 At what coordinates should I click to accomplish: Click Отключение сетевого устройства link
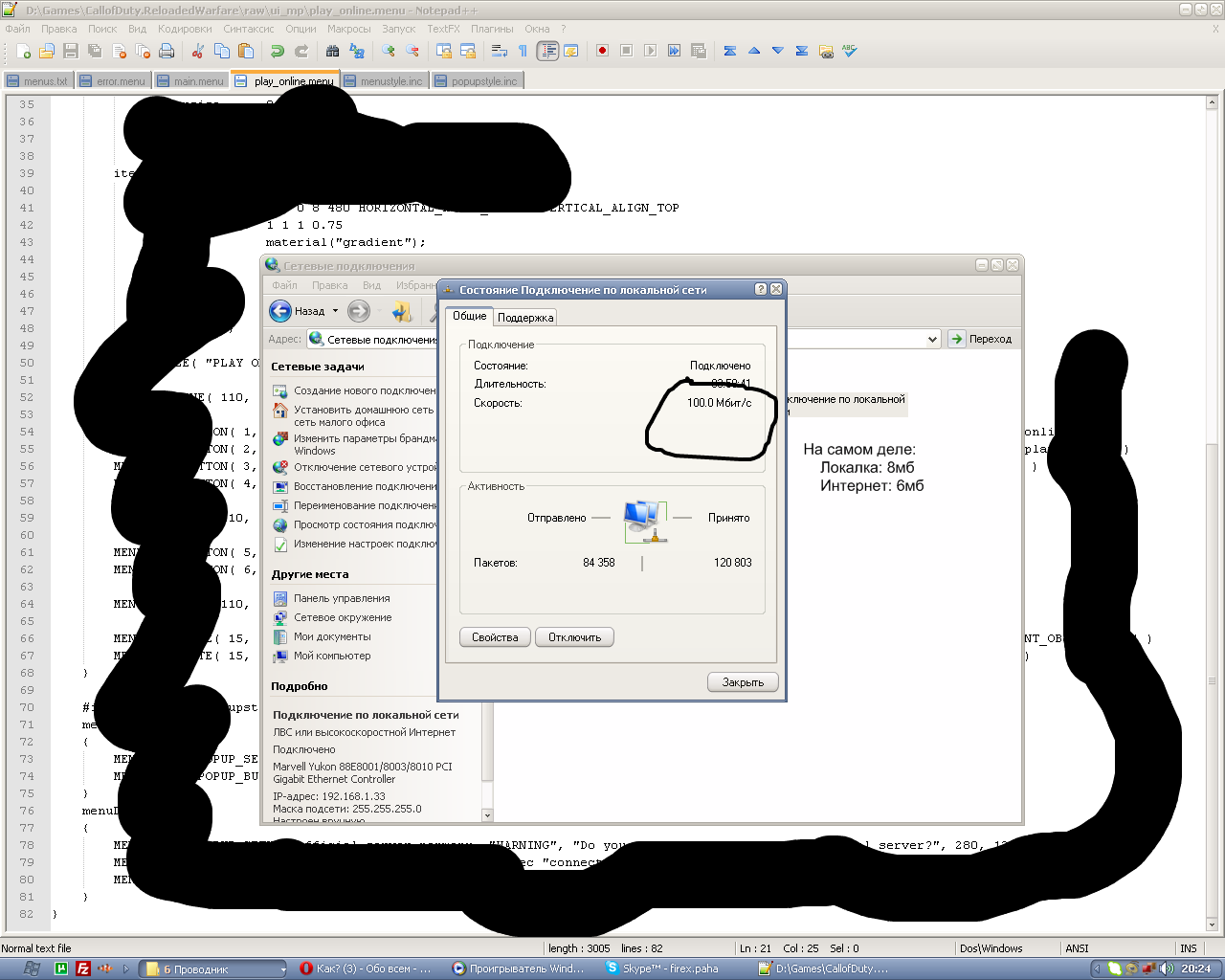[x=355, y=467]
